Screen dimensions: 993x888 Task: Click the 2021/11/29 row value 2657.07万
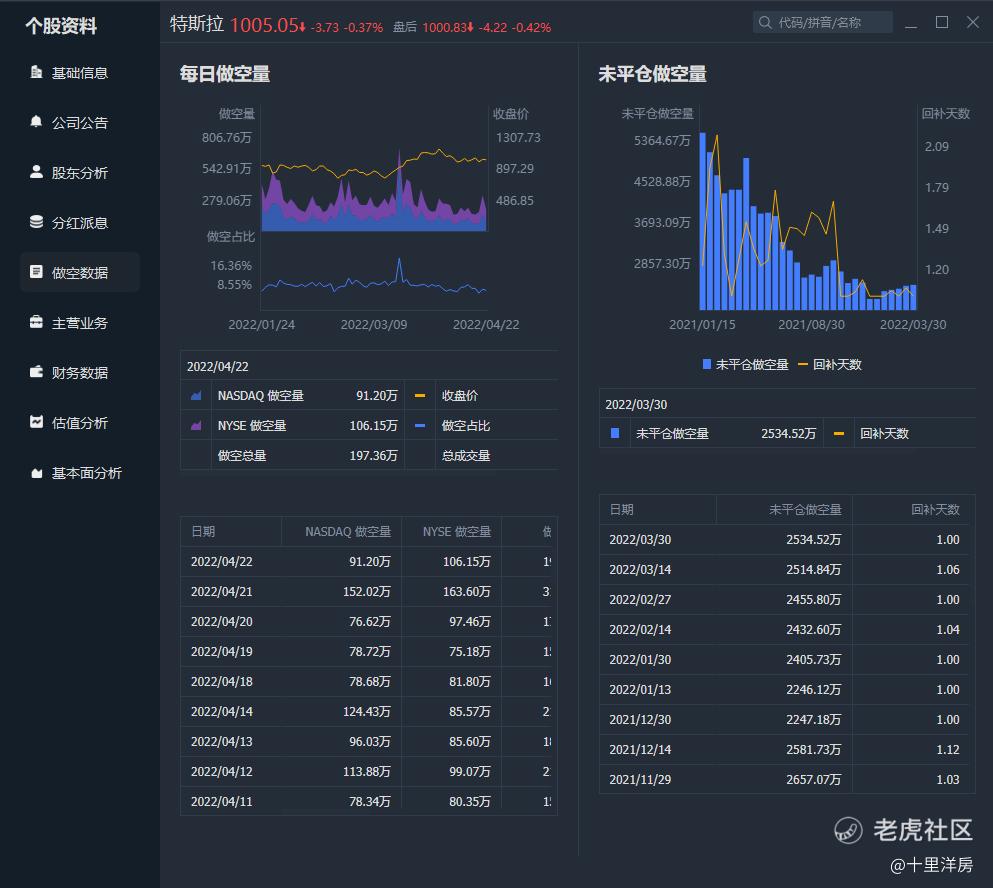pyautogui.click(x=814, y=780)
